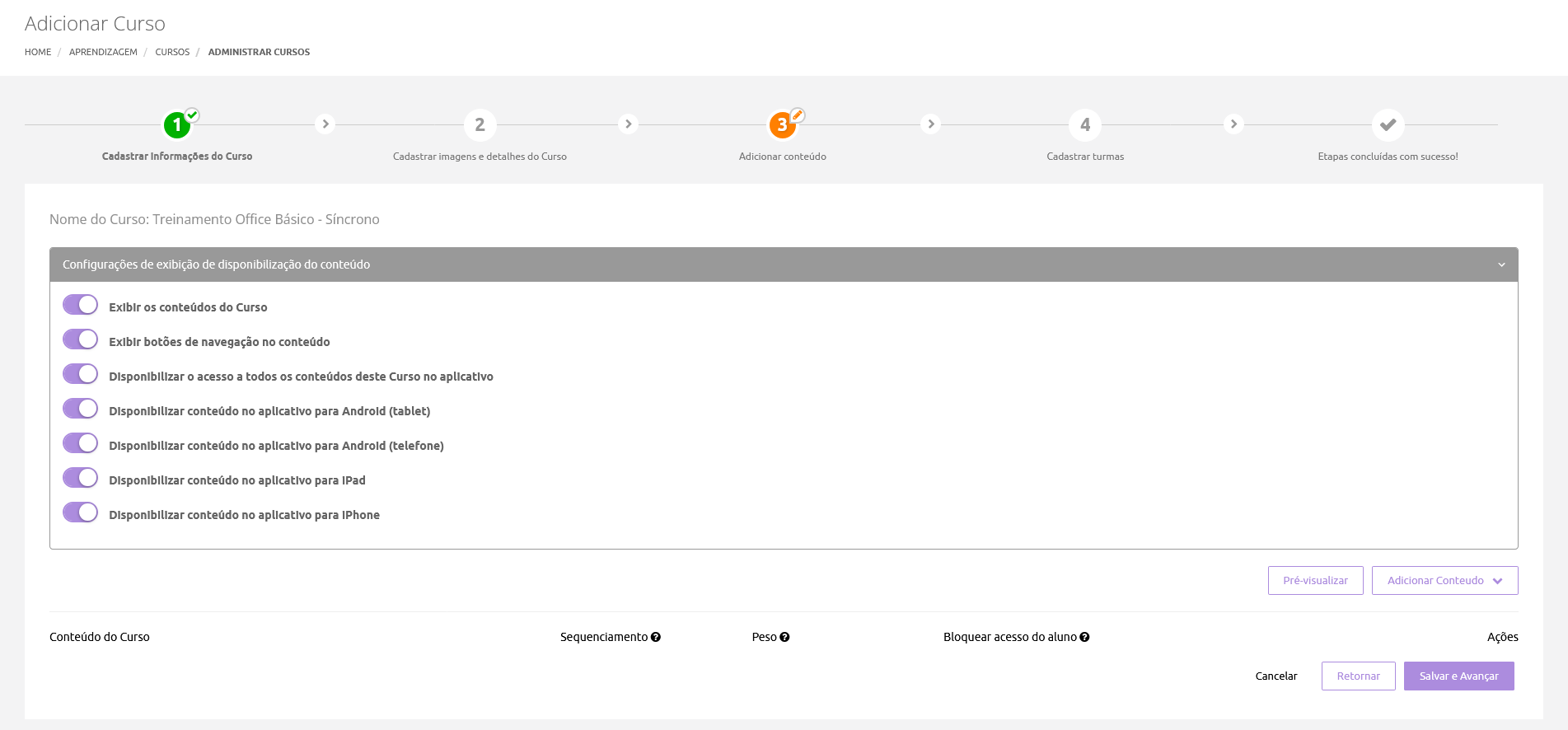Click the Cancelar link
This screenshot has width=1568, height=730.
click(1275, 676)
